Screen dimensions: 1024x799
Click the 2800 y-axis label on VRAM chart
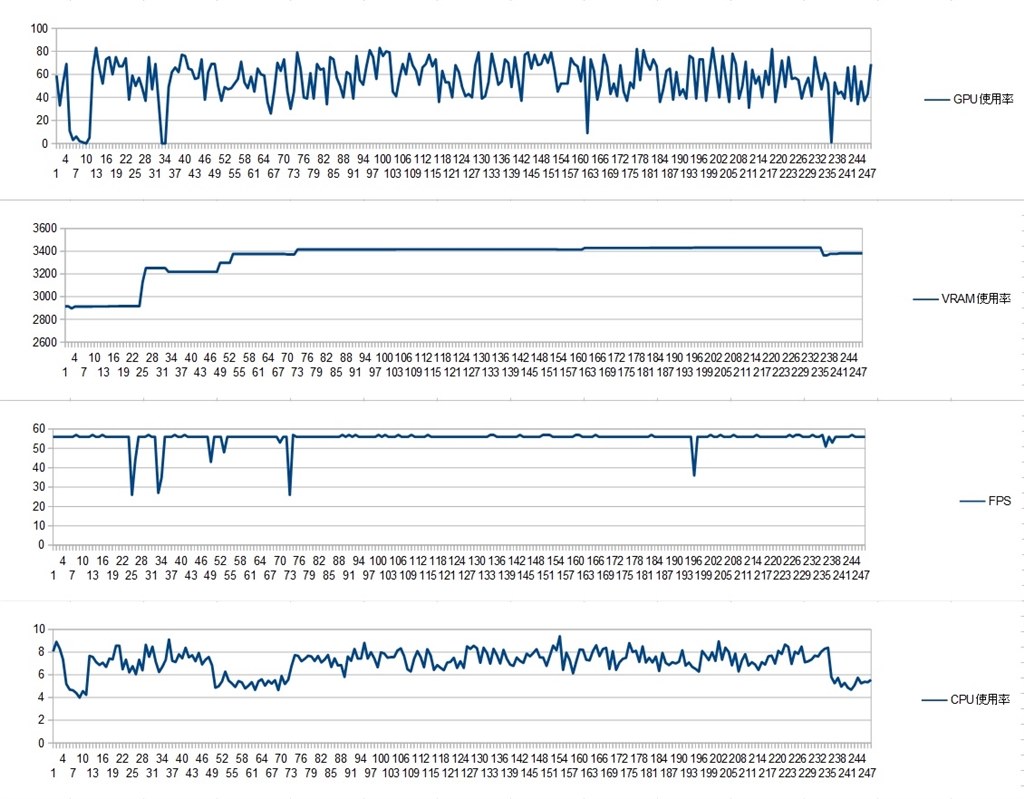[x=45, y=319]
